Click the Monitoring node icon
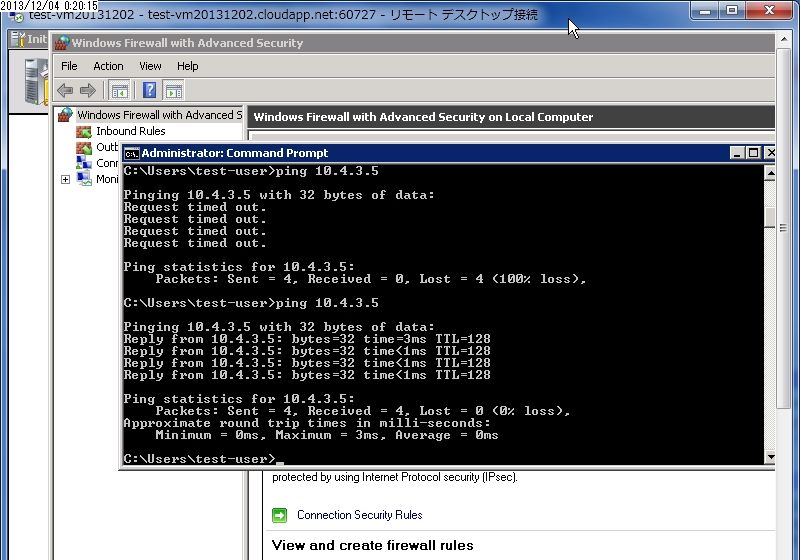Screen dimensions: 800x560 [84, 179]
